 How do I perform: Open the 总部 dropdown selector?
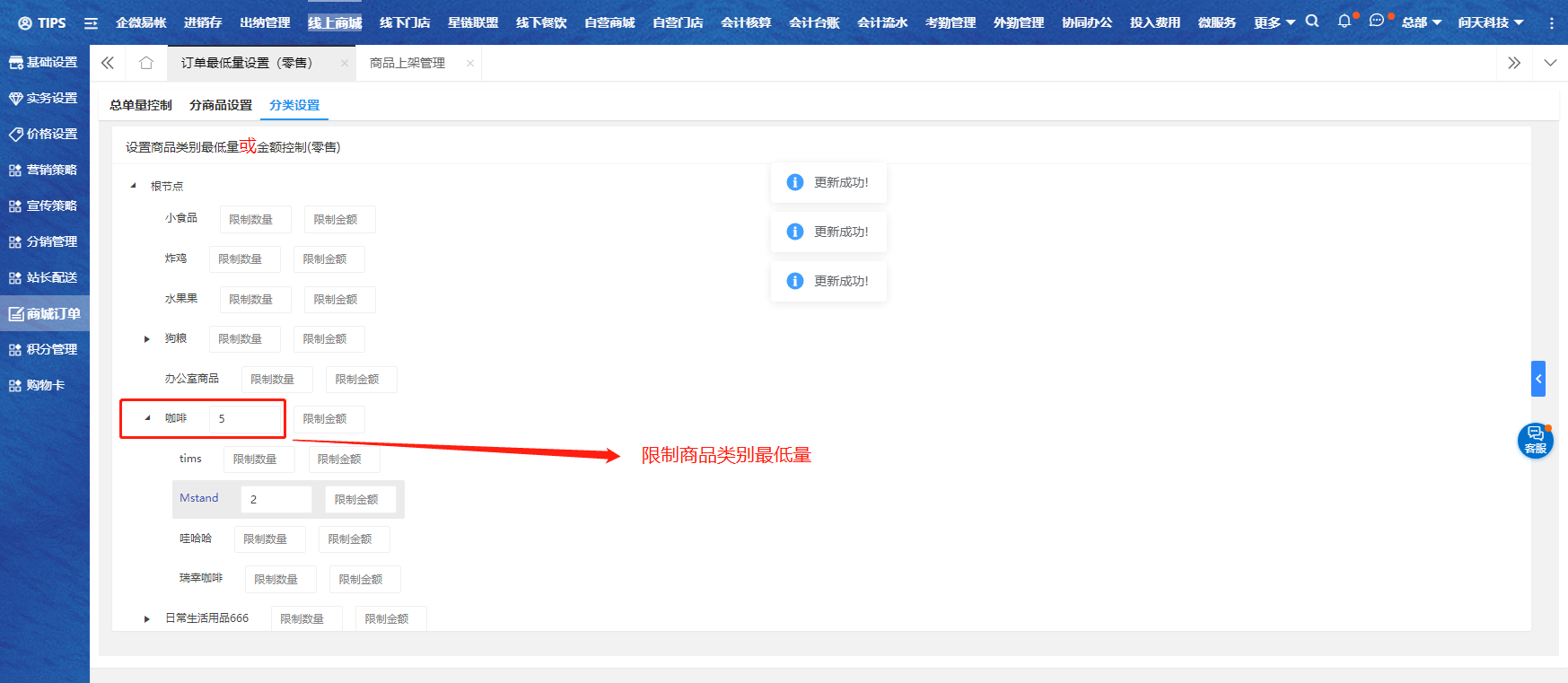click(x=1421, y=22)
